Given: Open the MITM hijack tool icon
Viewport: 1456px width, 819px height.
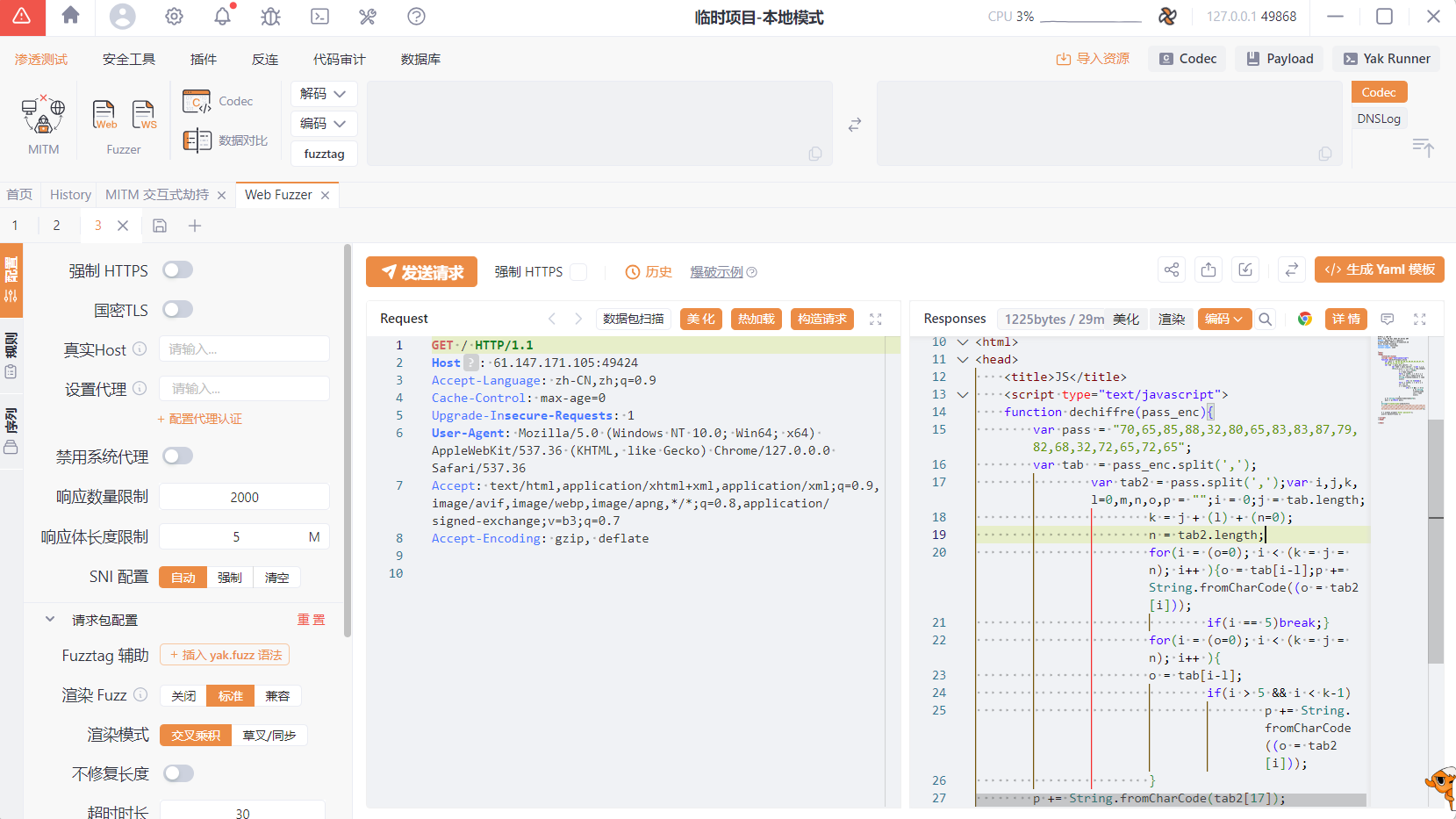Looking at the screenshot, I should tap(43, 116).
